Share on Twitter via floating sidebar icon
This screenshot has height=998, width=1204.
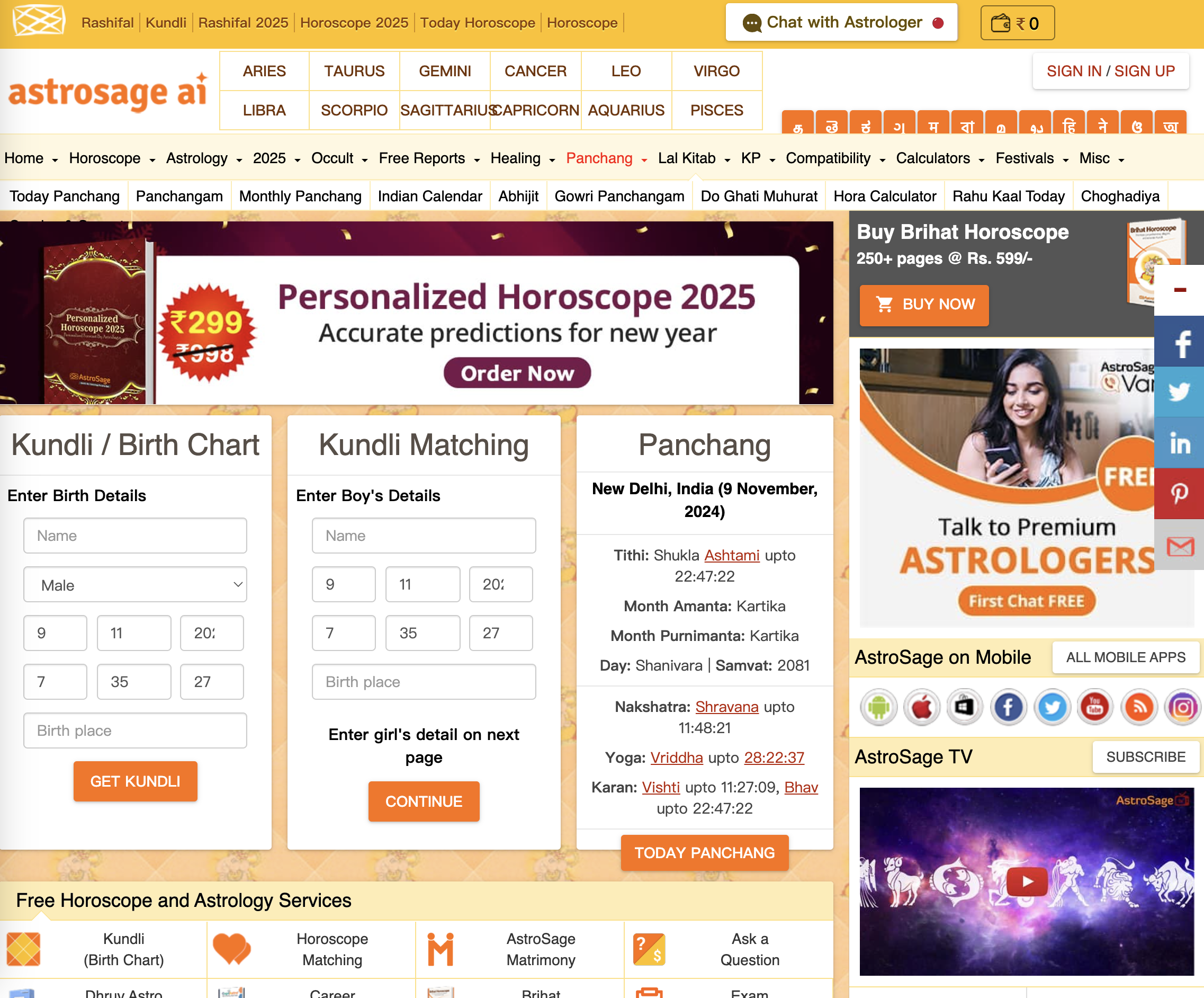click(1180, 393)
